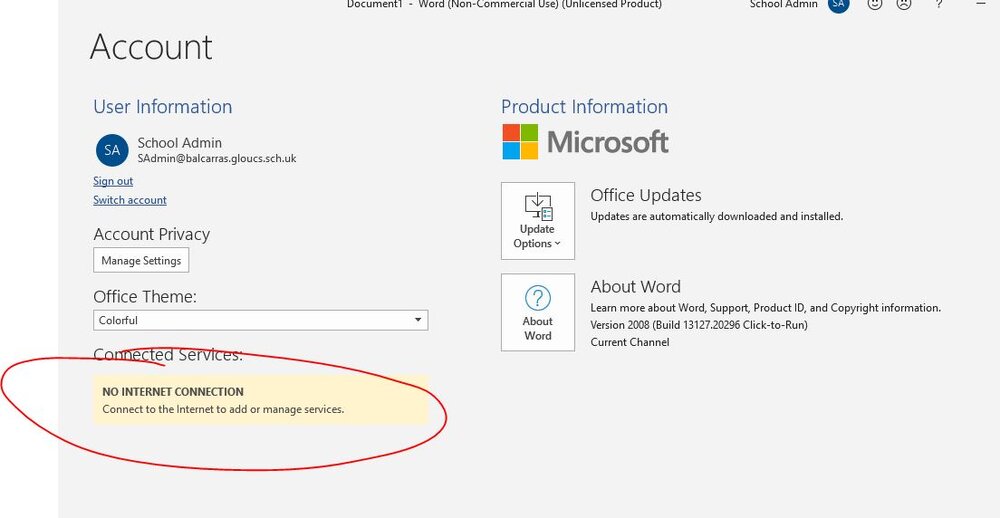Click the Current Channel text
This screenshot has width=1000, height=518.
click(629, 342)
